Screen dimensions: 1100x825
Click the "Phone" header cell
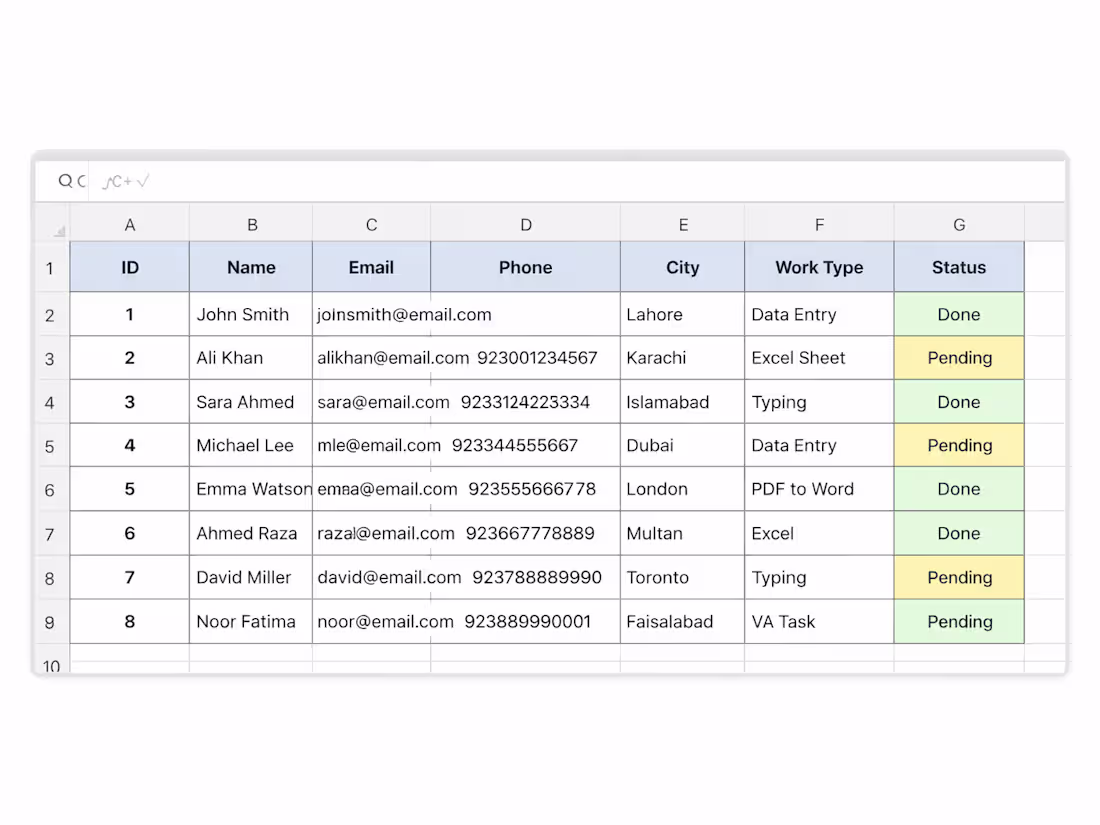tap(525, 267)
